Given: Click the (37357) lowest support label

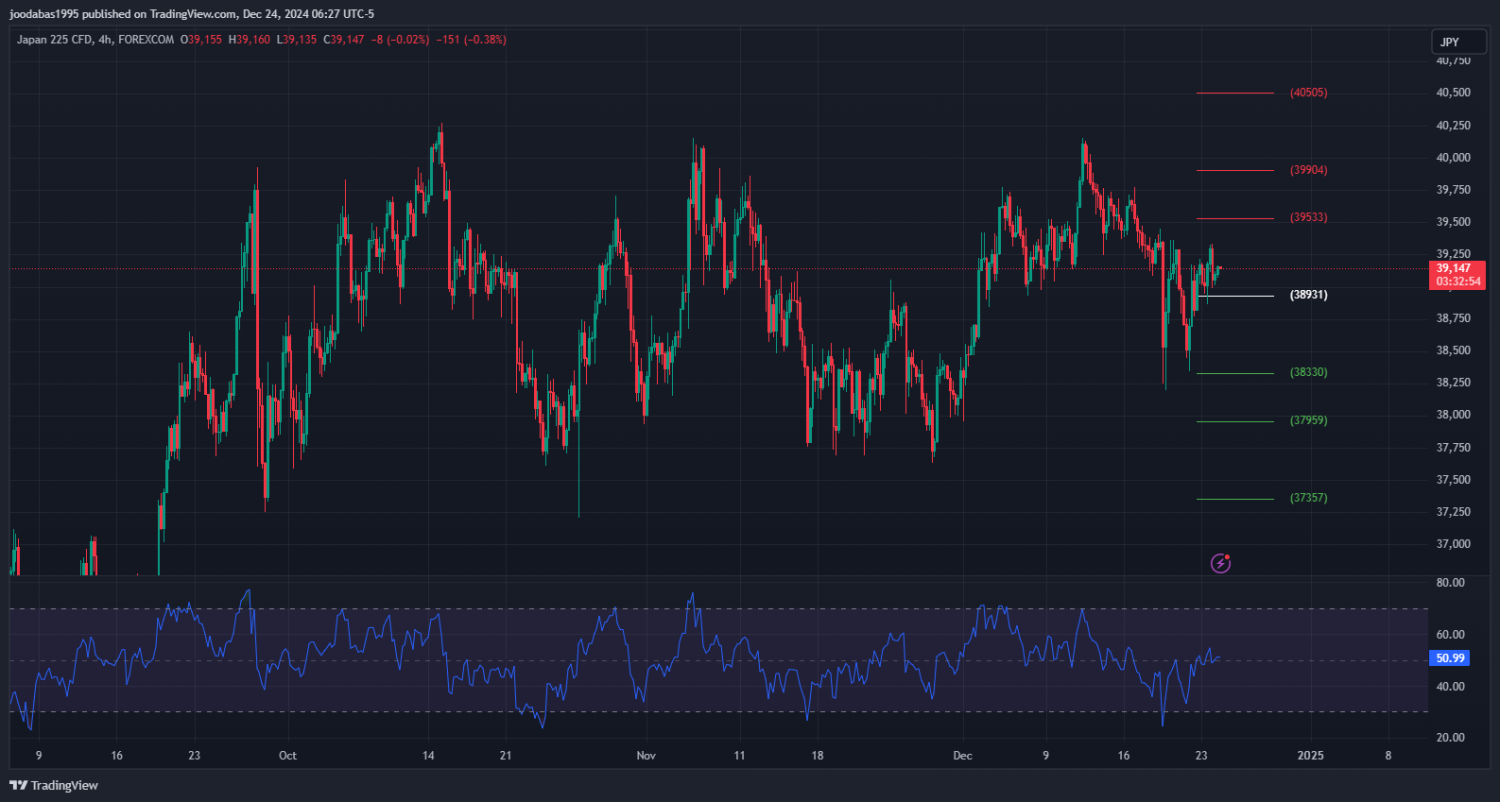Looking at the screenshot, I should [1308, 498].
